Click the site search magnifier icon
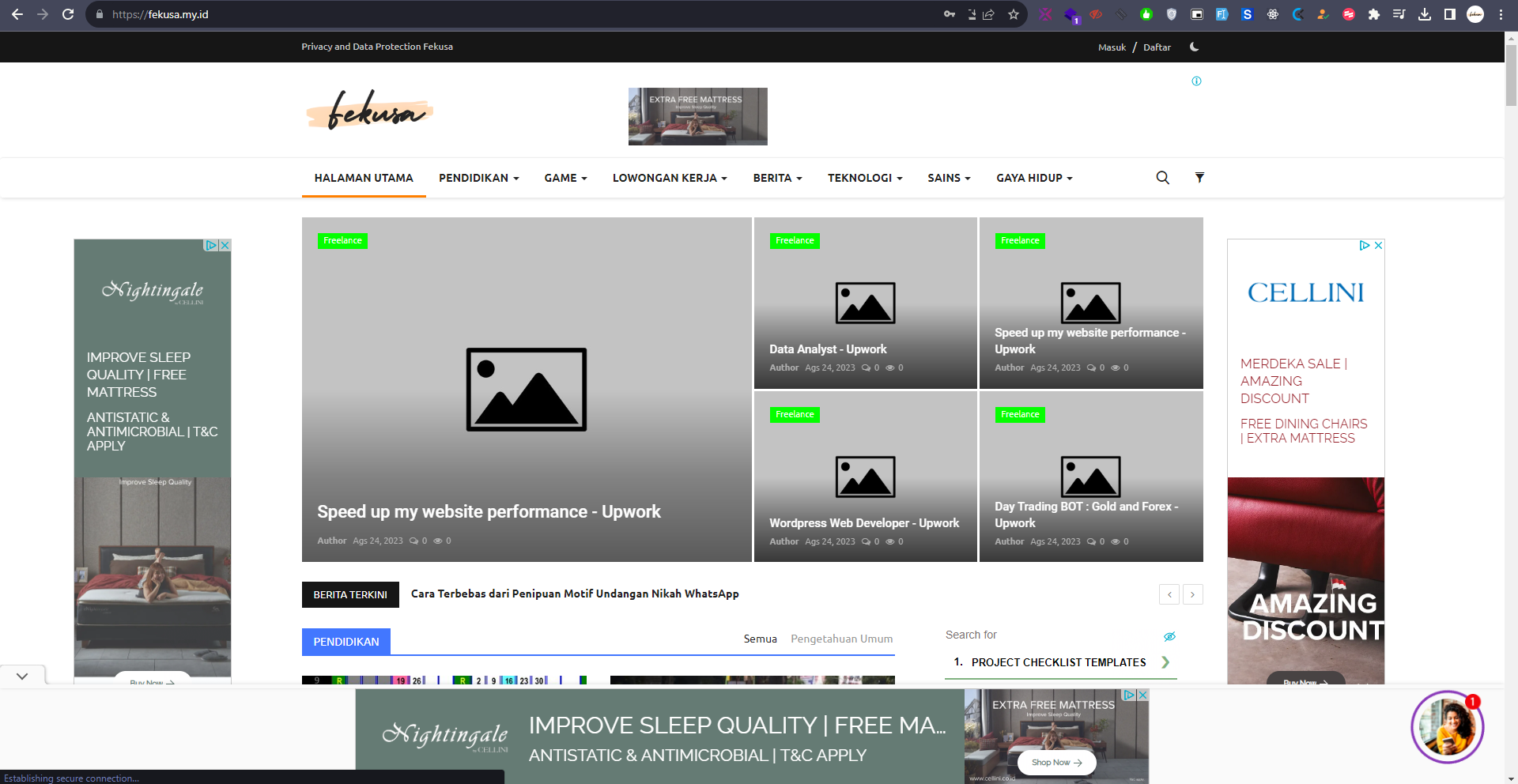This screenshot has height=784, width=1518. point(1162,178)
